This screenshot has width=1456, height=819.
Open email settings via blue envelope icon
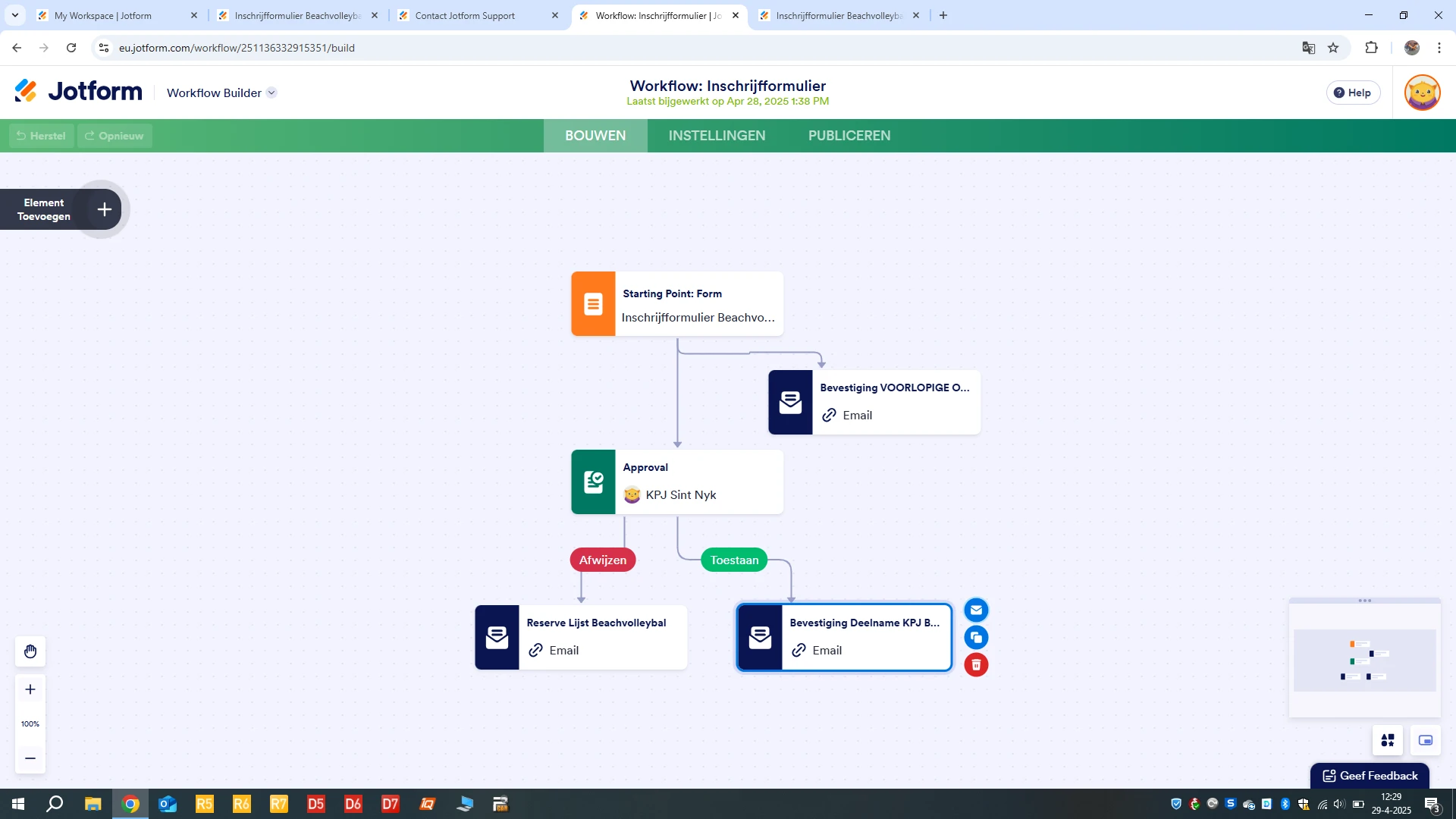point(976,610)
